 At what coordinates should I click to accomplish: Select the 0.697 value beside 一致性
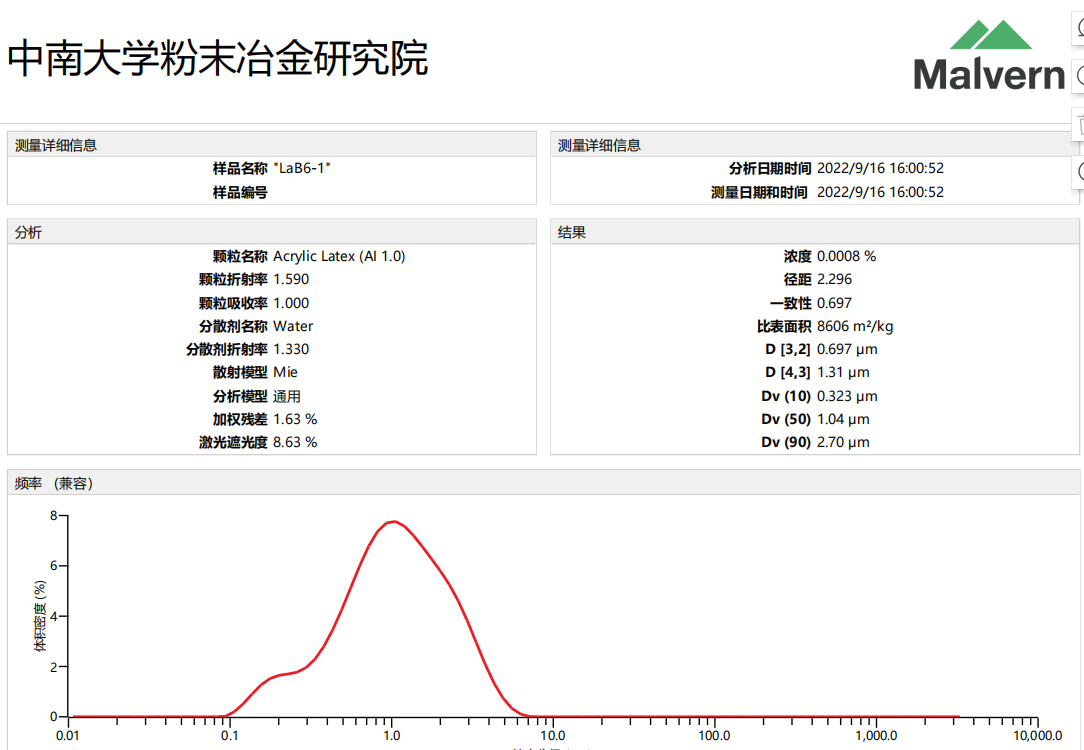[x=834, y=303]
